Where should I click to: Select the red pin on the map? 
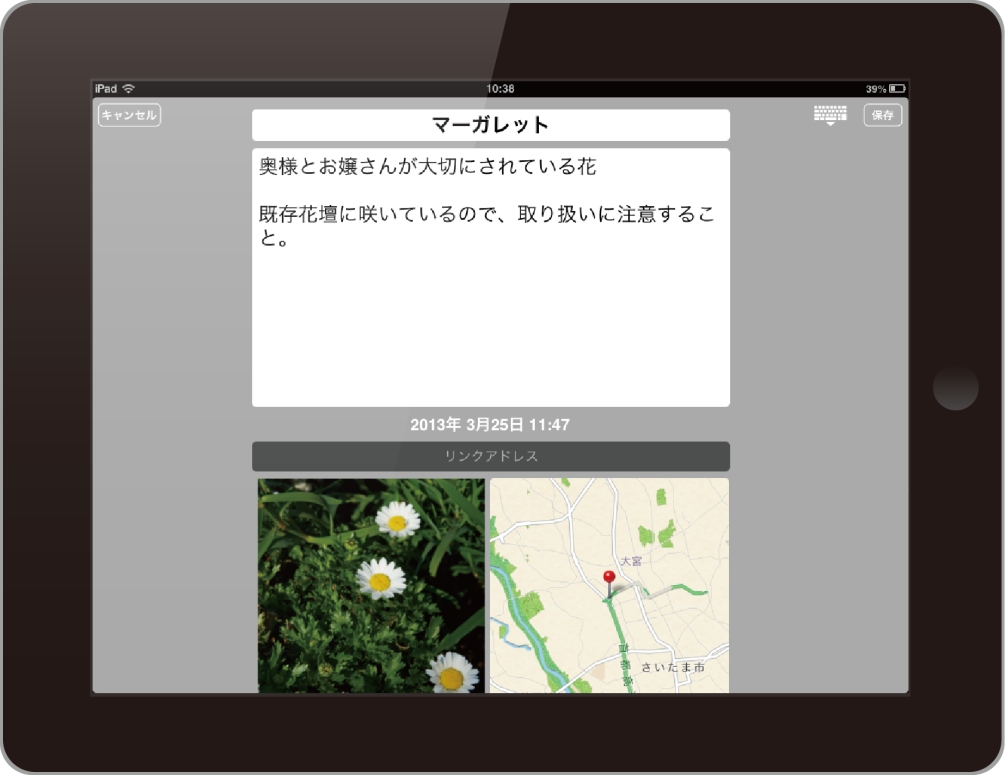pos(609,578)
